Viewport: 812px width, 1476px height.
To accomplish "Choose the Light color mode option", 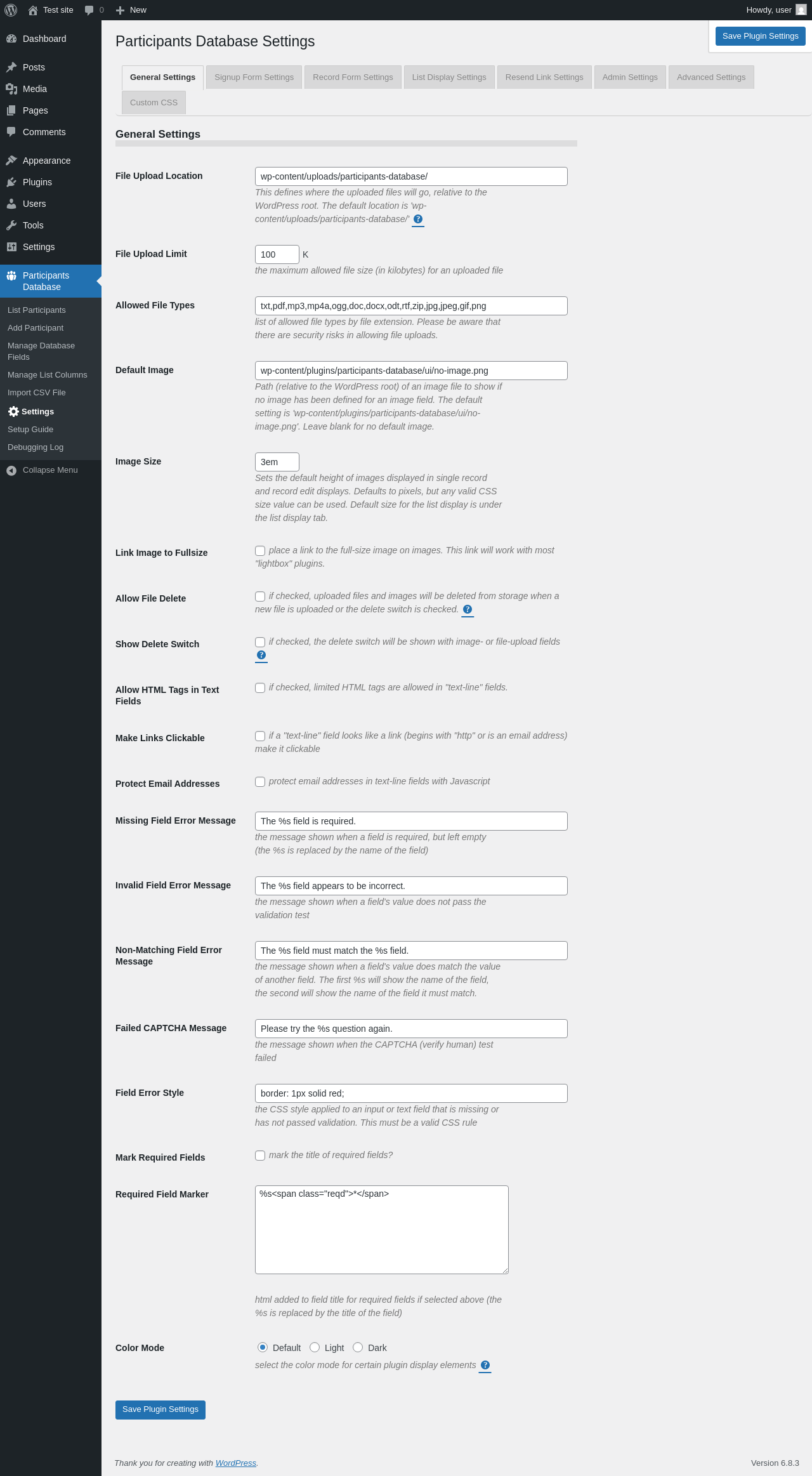I will click(x=315, y=1347).
